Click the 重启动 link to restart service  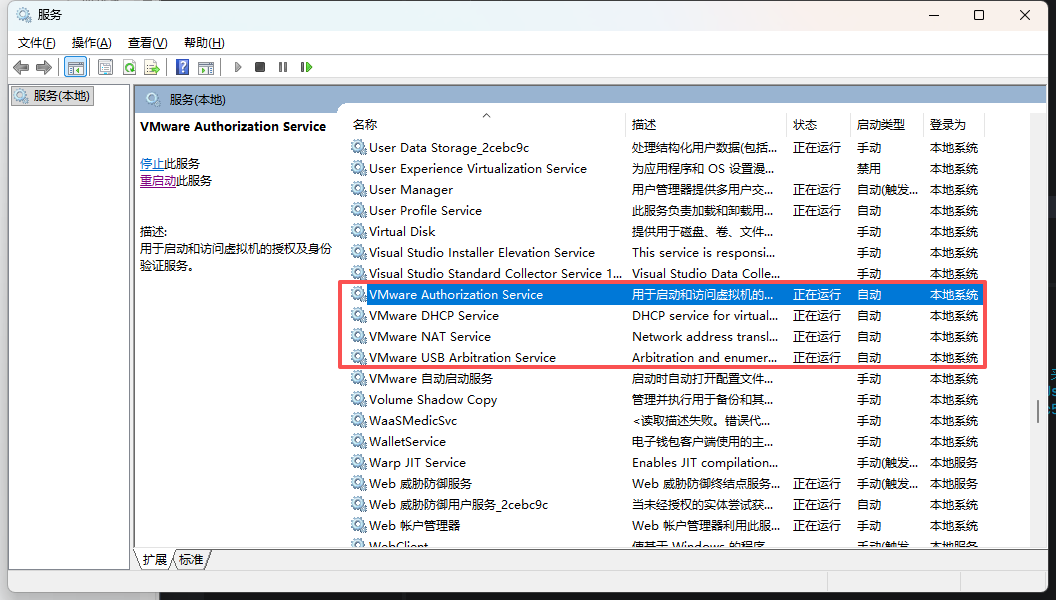(x=158, y=180)
